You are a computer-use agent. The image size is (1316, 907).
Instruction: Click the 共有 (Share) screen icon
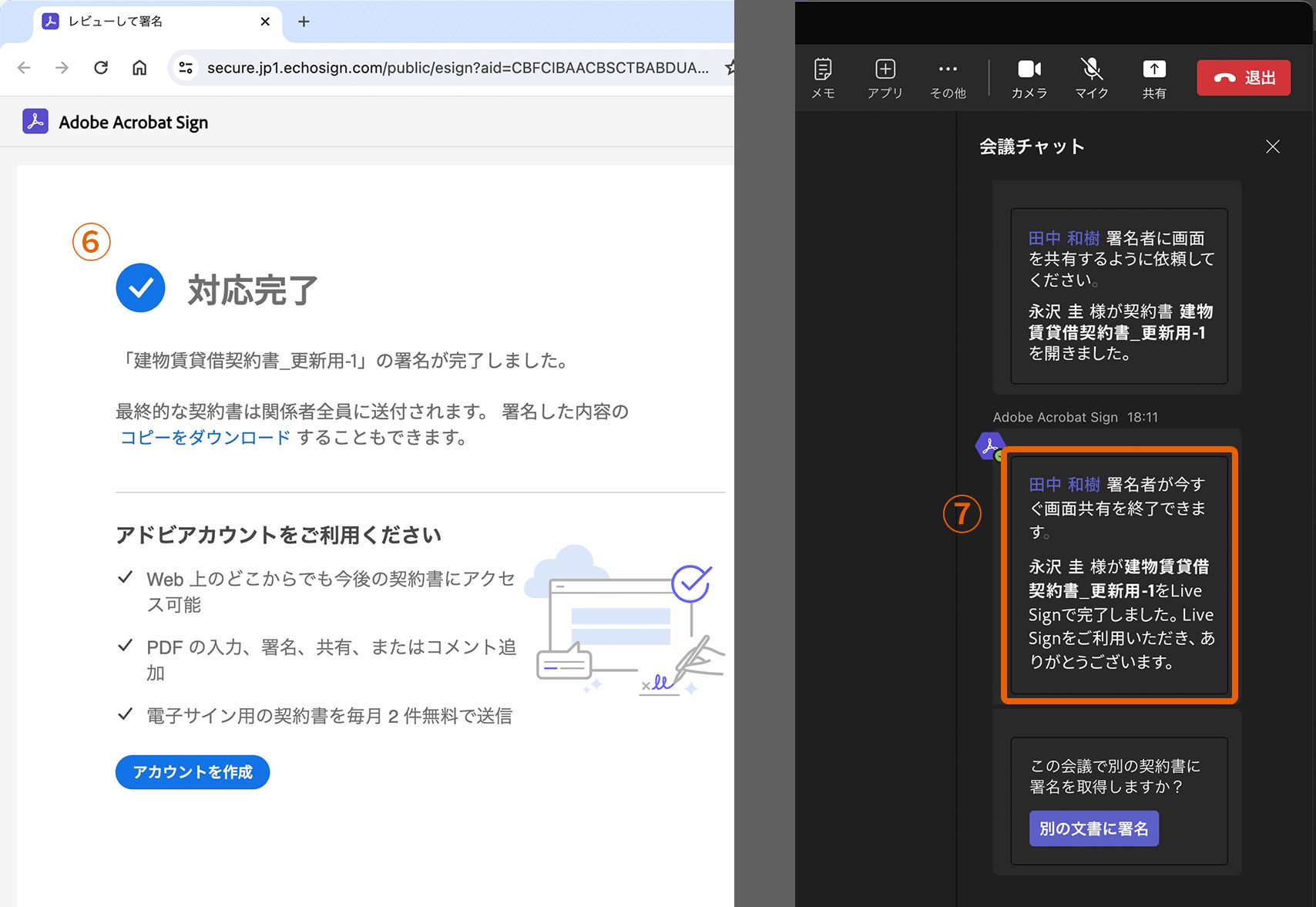tap(1154, 78)
